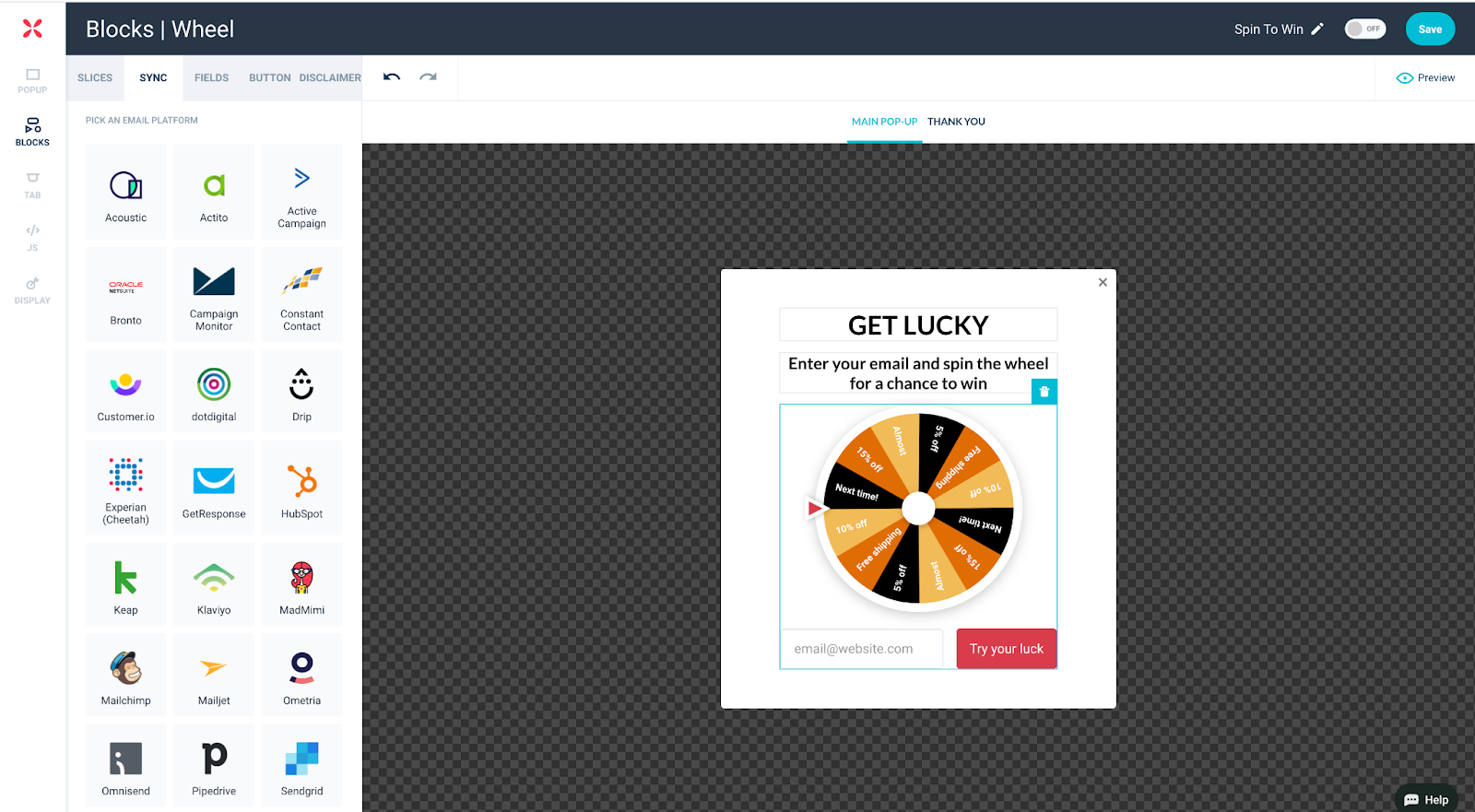Open the Tab sidebar section
1475x812 pixels.
(x=32, y=185)
